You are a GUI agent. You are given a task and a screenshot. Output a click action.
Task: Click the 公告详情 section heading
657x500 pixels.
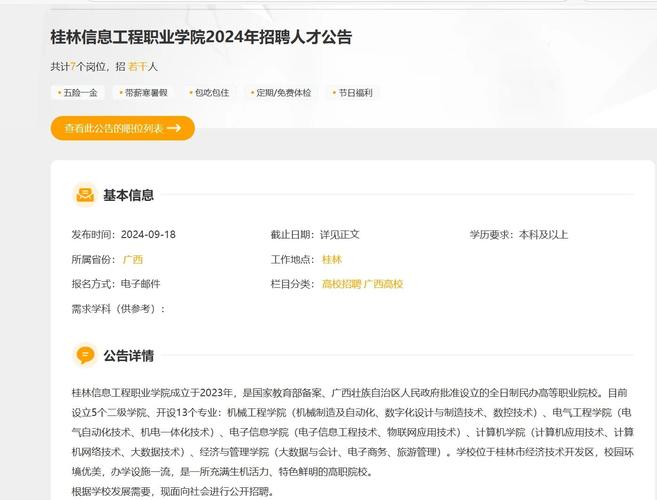coord(129,356)
